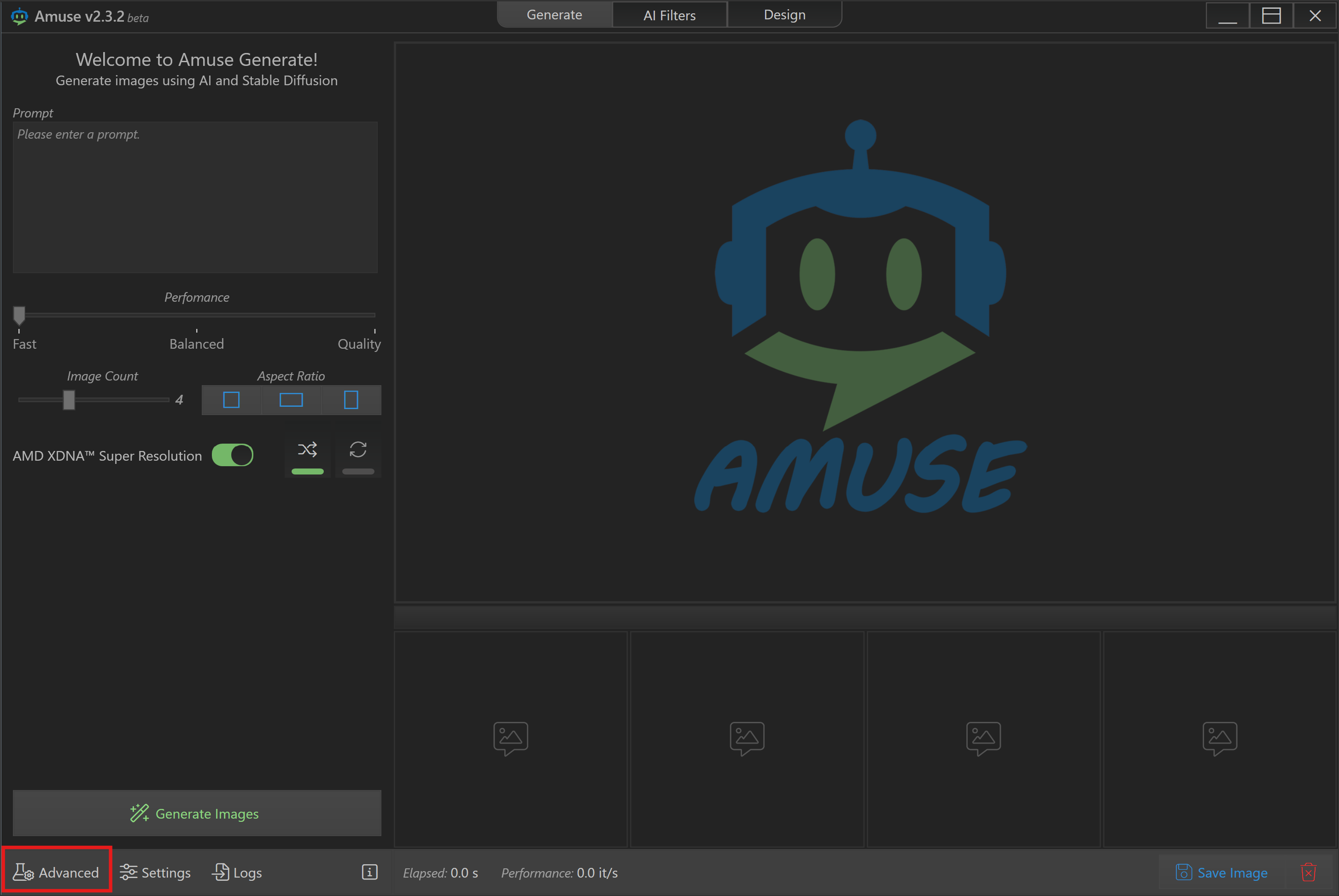Select the first empty image thumbnail
This screenshot has width=1339, height=896.
click(x=511, y=739)
